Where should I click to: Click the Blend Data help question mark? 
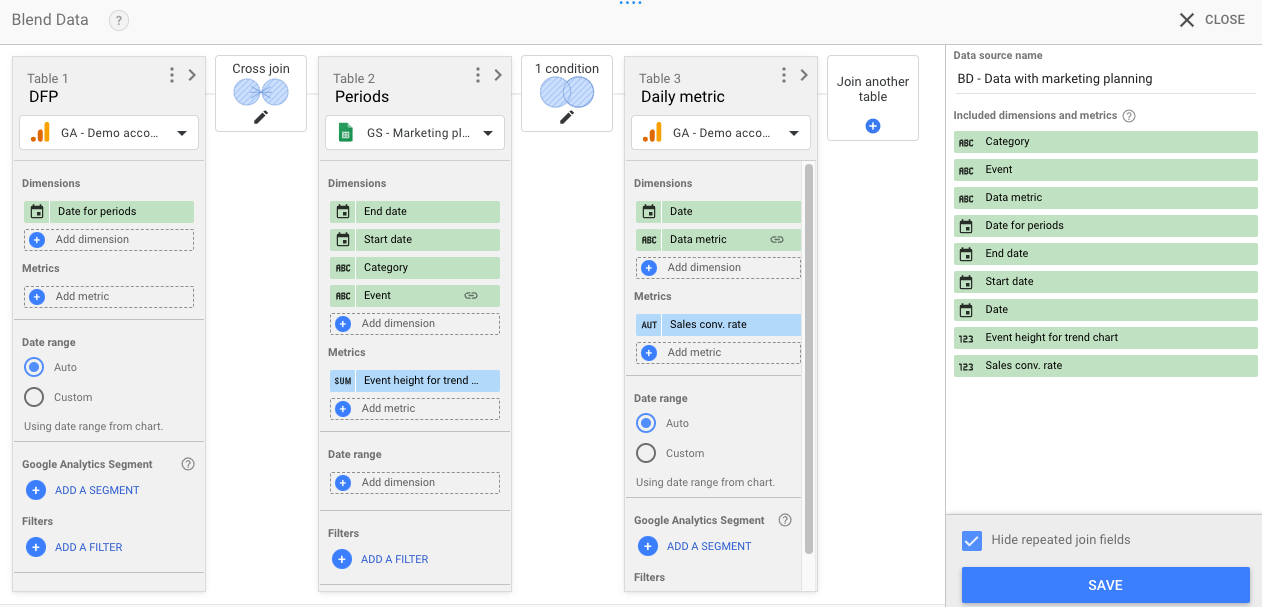[119, 20]
